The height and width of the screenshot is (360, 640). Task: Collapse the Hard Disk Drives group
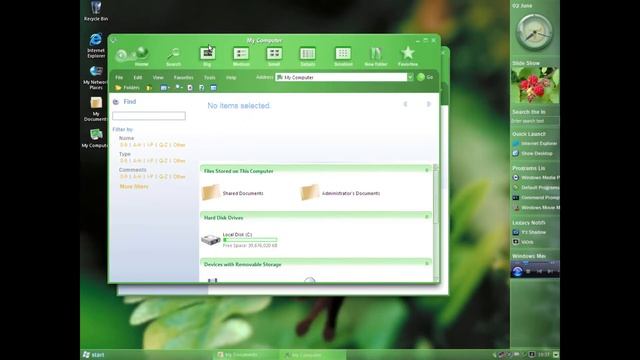pos(427,217)
